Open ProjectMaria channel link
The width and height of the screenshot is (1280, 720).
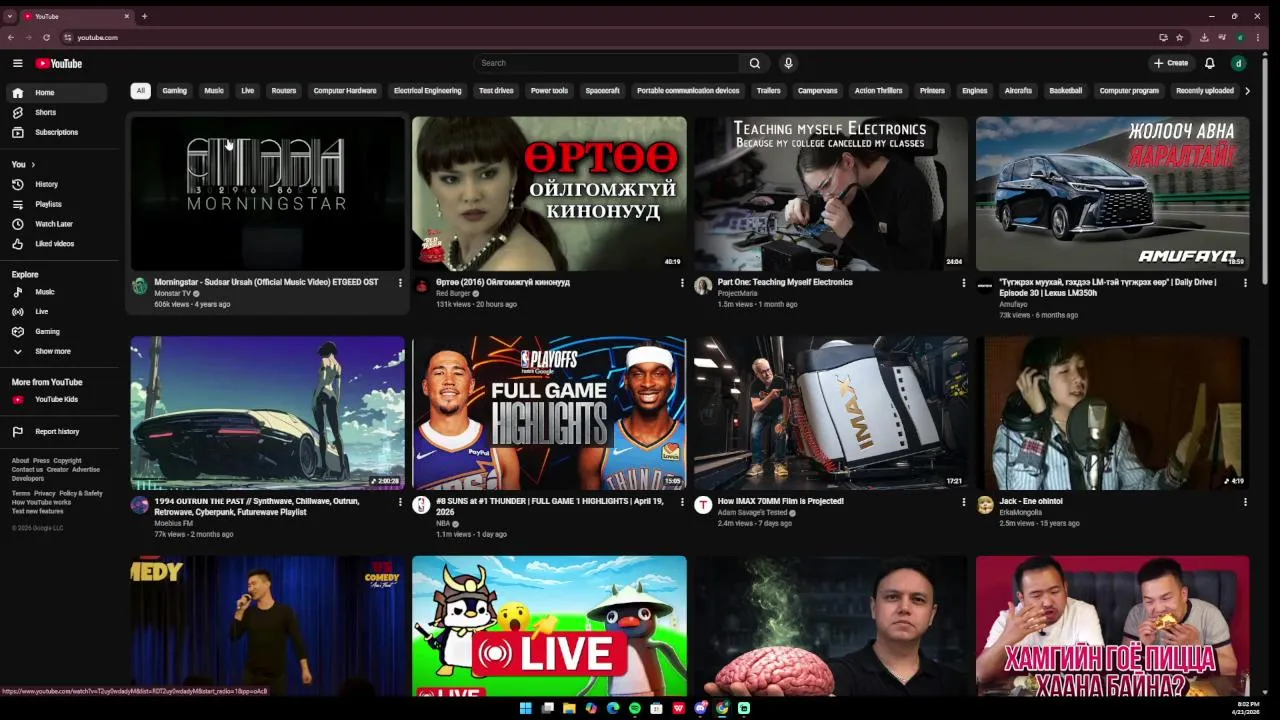pos(737,293)
